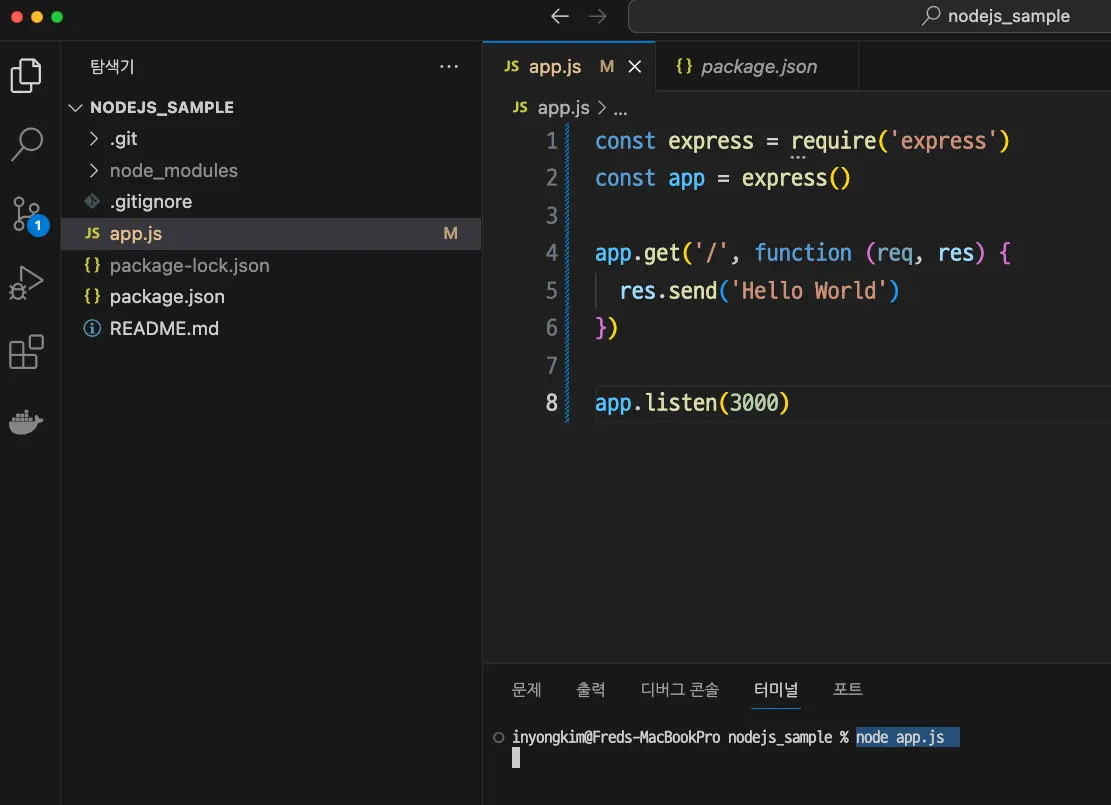Open the Docker view icon
Image resolution: width=1111 pixels, height=805 pixels.
(x=26, y=422)
